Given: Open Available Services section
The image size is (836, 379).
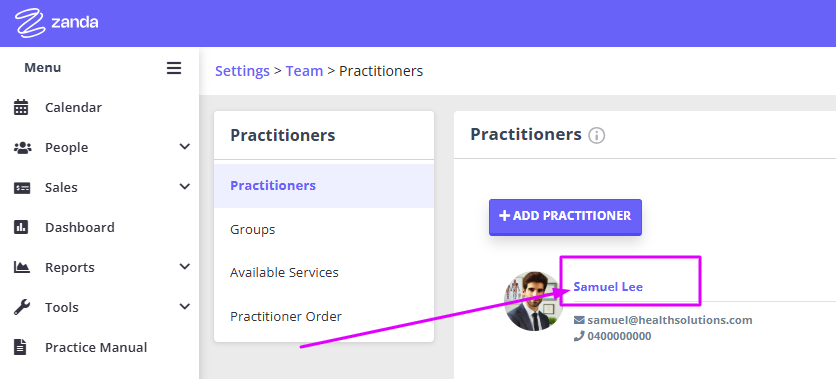Looking at the screenshot, I should tap(324, 272).
